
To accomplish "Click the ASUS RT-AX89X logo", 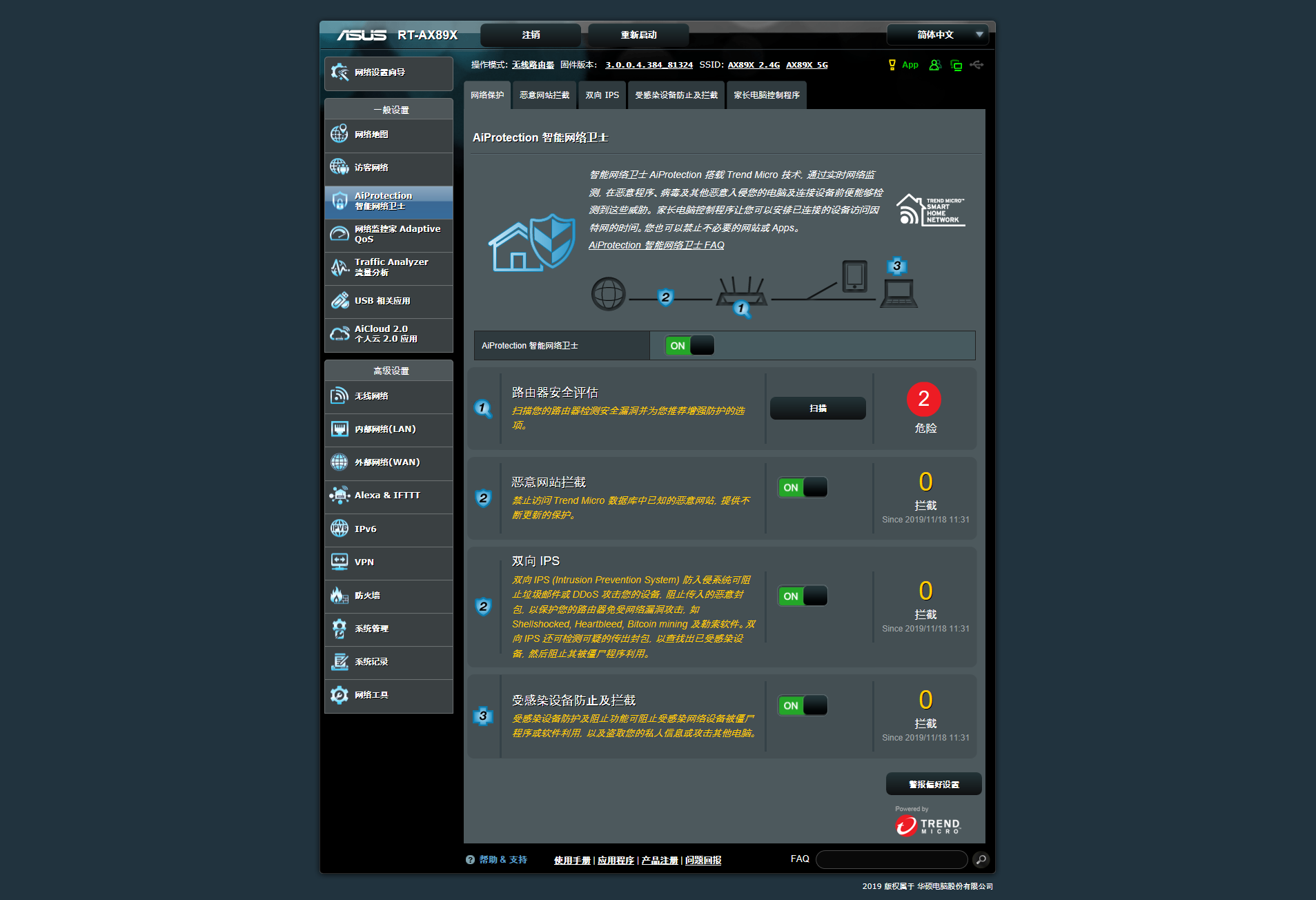I will [x=397, y=35].
